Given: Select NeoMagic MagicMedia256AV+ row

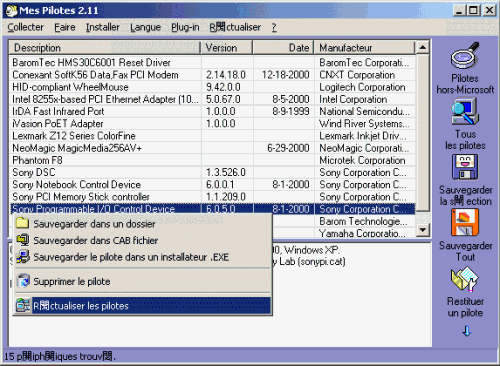Looking at the screenshot, I should (212, 148).
